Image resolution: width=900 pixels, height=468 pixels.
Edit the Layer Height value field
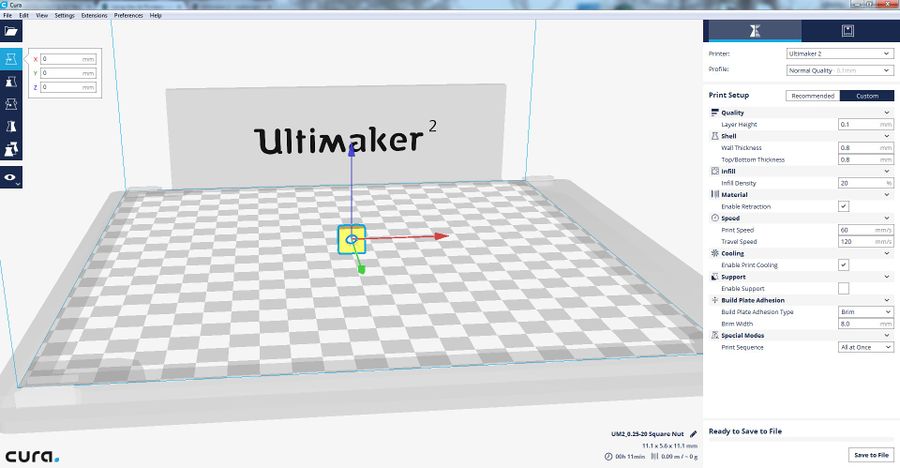click(866, 125)
